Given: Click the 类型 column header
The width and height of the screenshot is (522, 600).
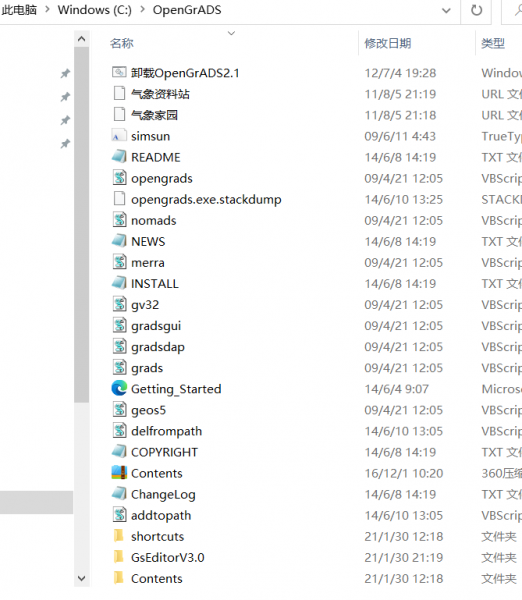Looking at the screenshot, I should 493,43.
